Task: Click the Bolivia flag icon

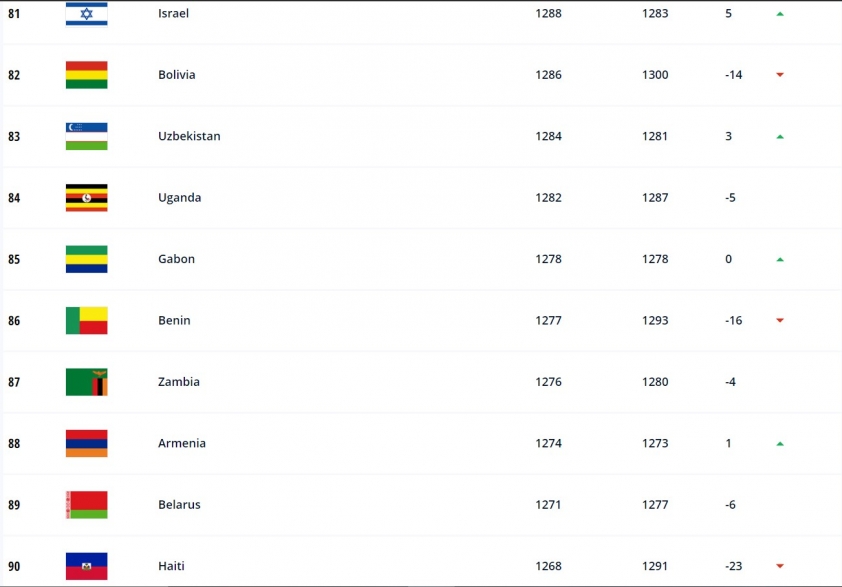Action: point(86,75)
